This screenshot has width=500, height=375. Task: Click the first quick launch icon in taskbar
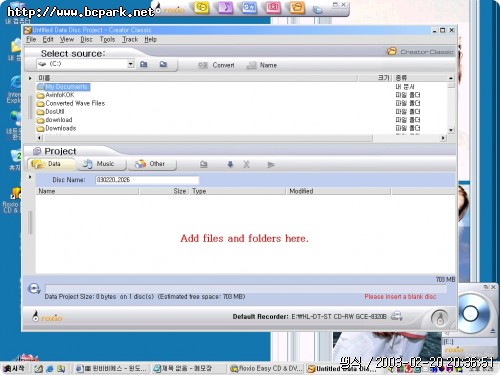(38, 369)
